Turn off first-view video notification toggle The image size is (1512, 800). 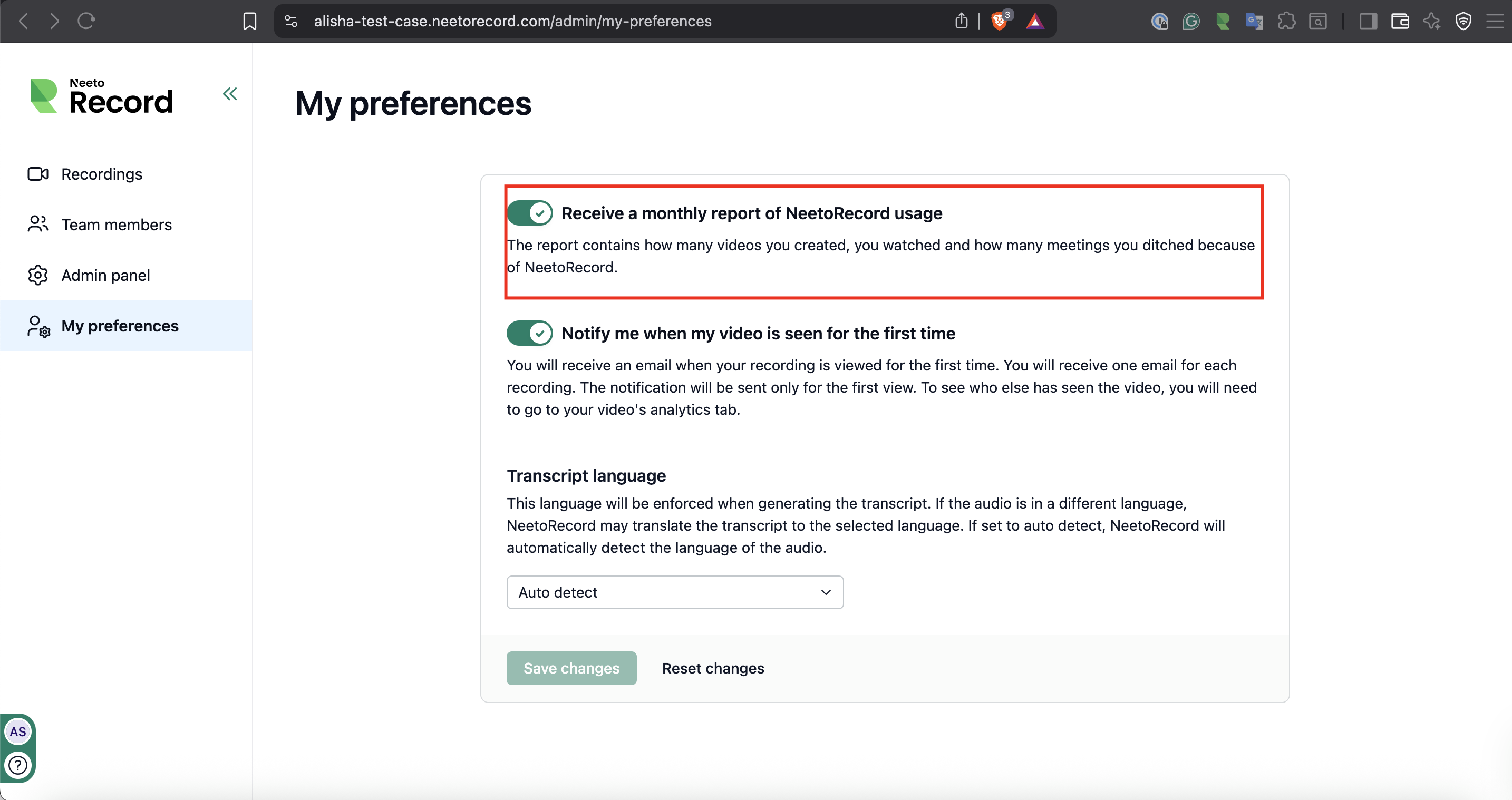click(529, 333)
